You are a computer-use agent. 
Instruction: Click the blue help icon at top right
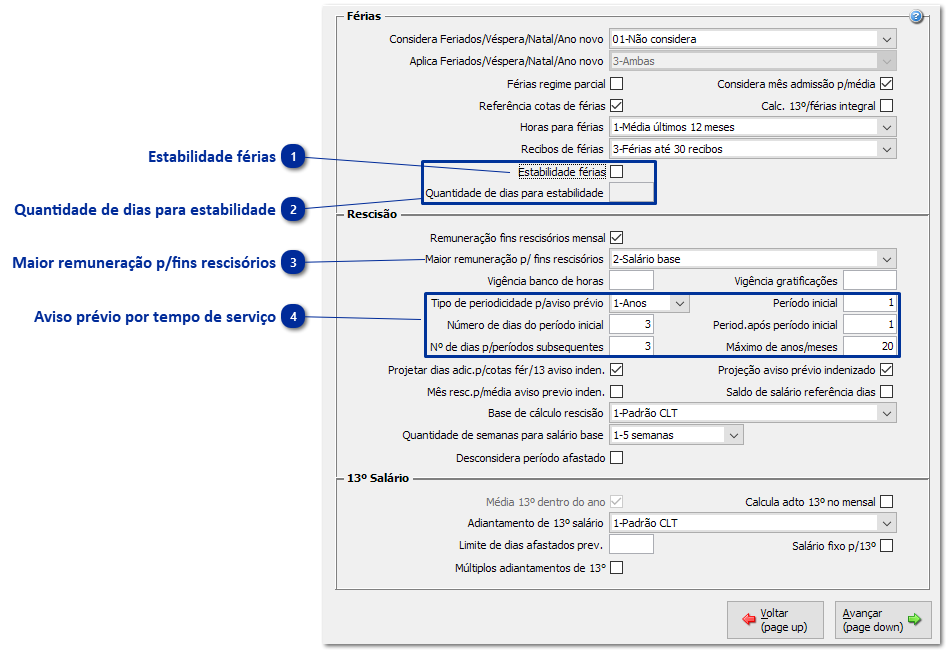(916, 16)
